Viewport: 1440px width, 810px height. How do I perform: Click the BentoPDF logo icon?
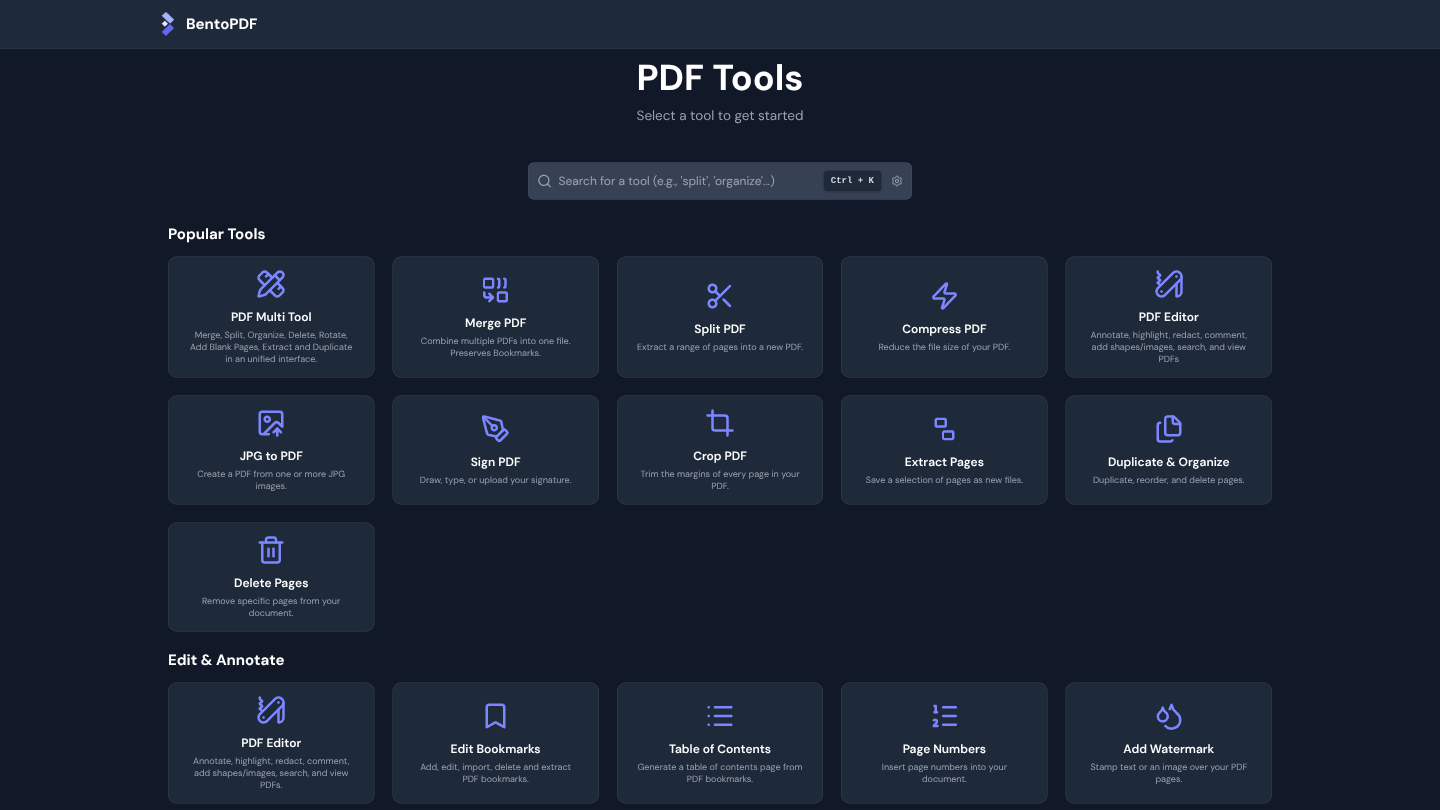pyautogui.click(x=168, y=24)
